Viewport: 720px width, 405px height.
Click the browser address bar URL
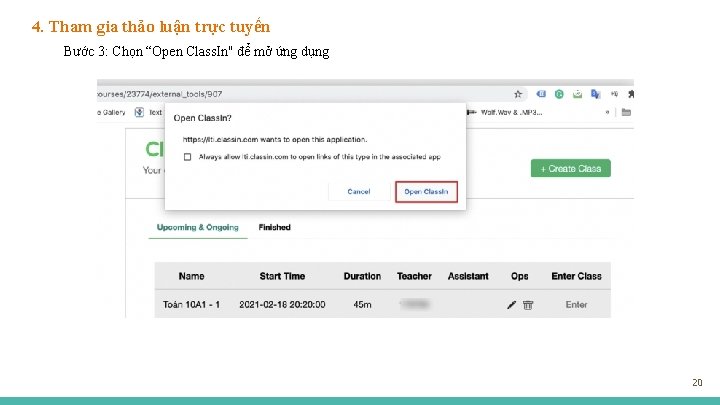pyautogui.click(x=160, y=94)
